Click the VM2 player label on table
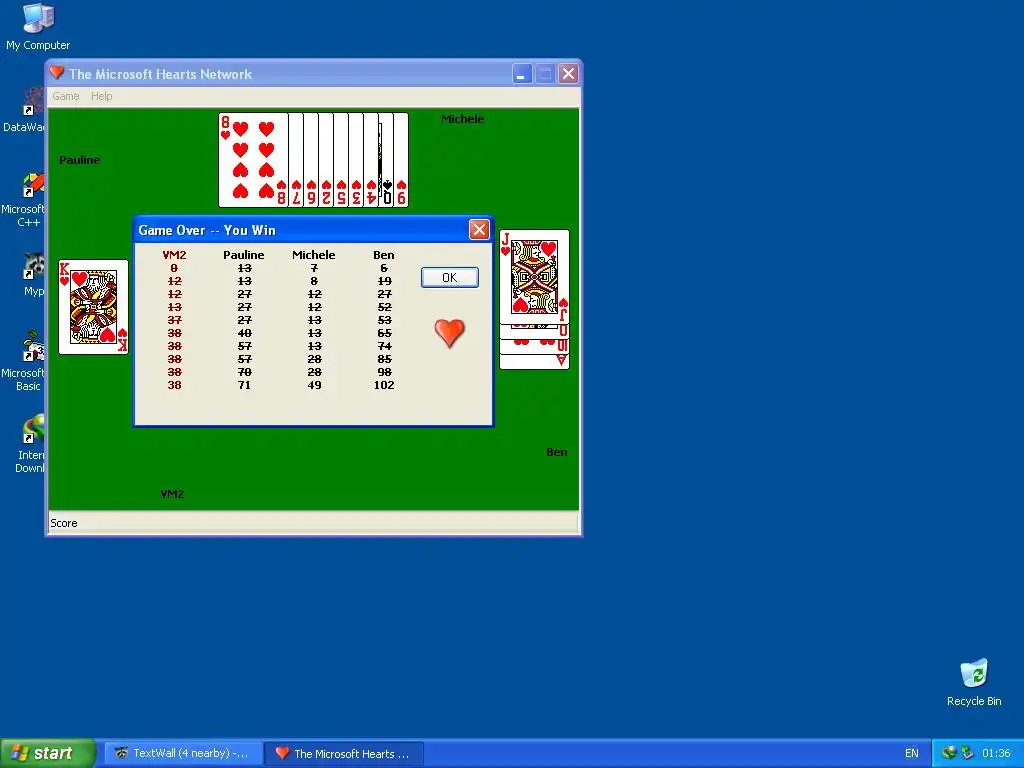Screen dimensions: 1024x768 coord(172,494)
